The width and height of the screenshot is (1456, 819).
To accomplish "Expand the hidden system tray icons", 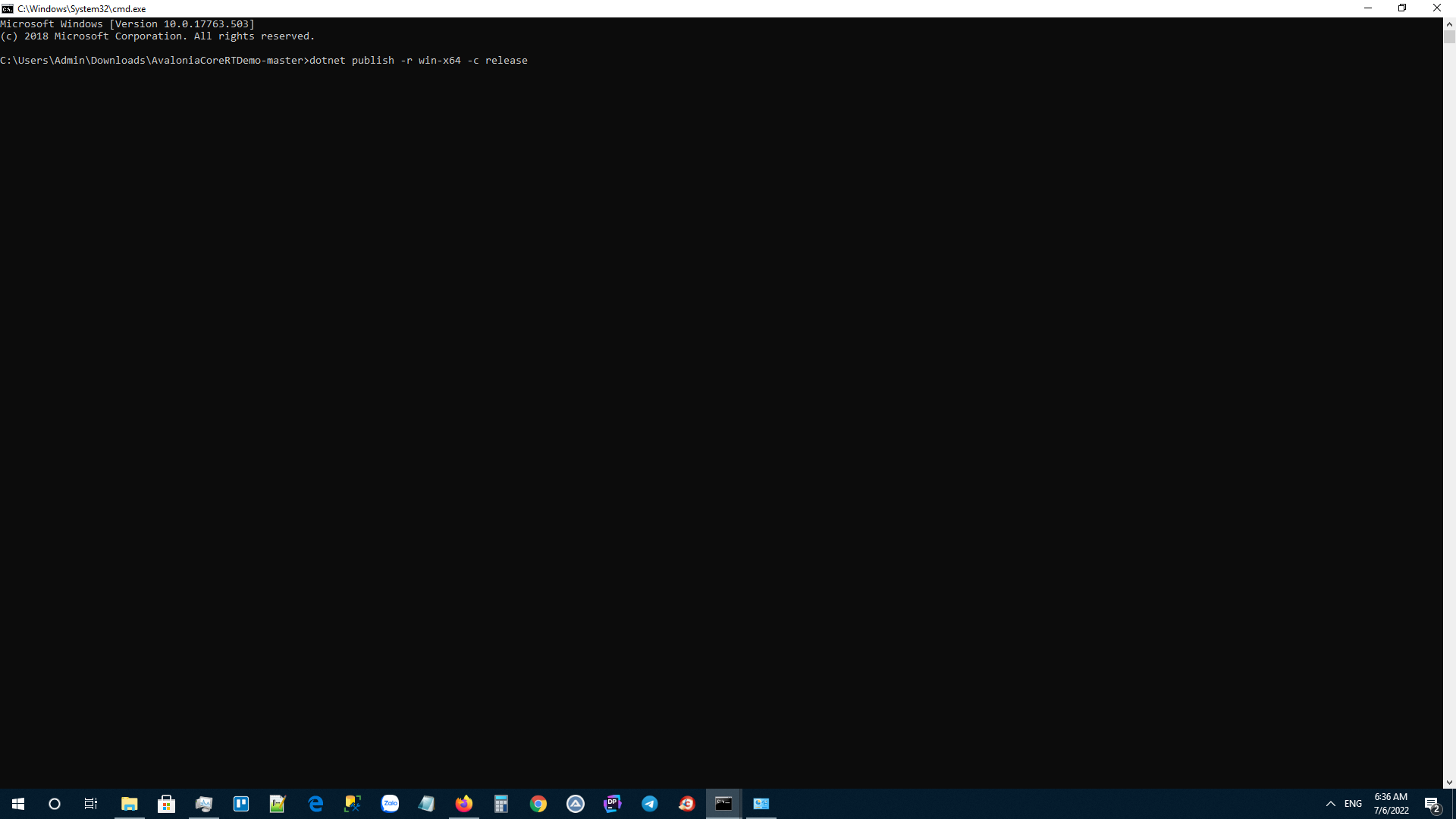I will pyautogui.click(x=1331, y=803).
